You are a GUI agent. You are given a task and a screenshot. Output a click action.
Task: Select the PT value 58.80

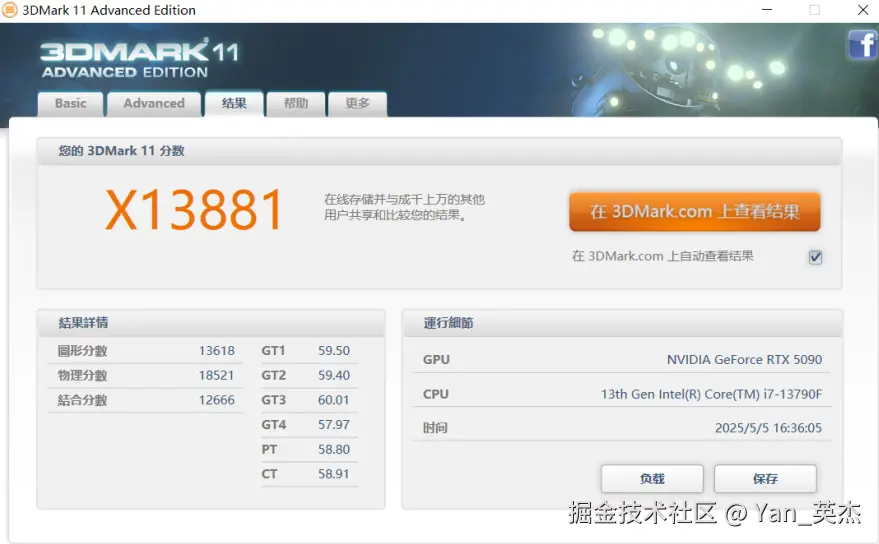[x=334, y=449]
